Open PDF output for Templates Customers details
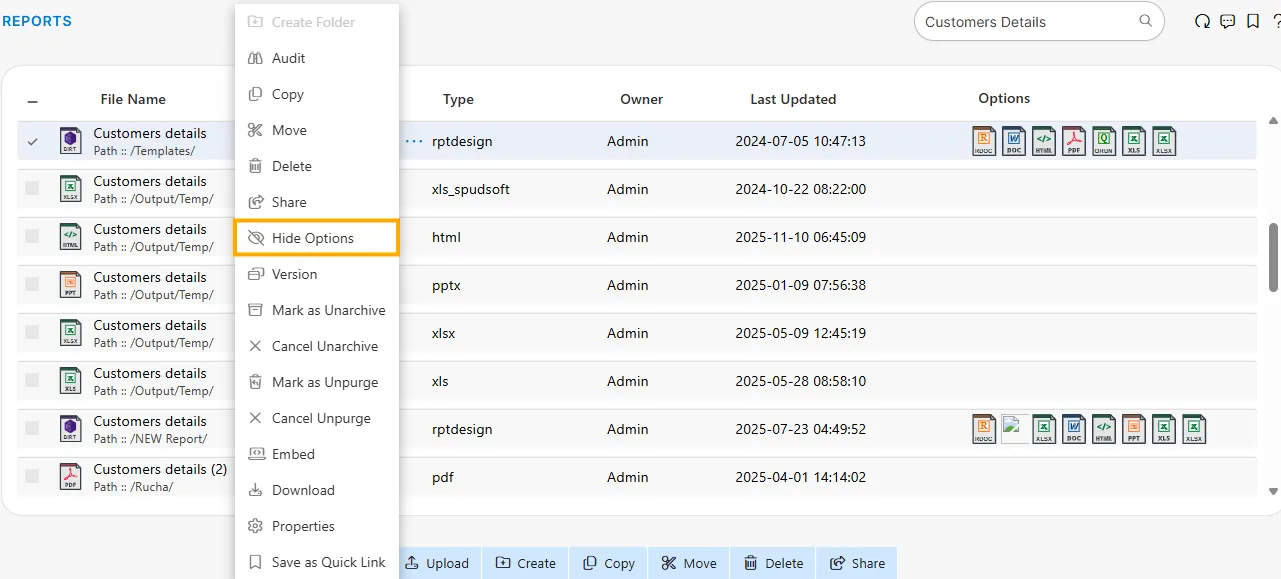The image size is (1281, 579). point(1074,141)
